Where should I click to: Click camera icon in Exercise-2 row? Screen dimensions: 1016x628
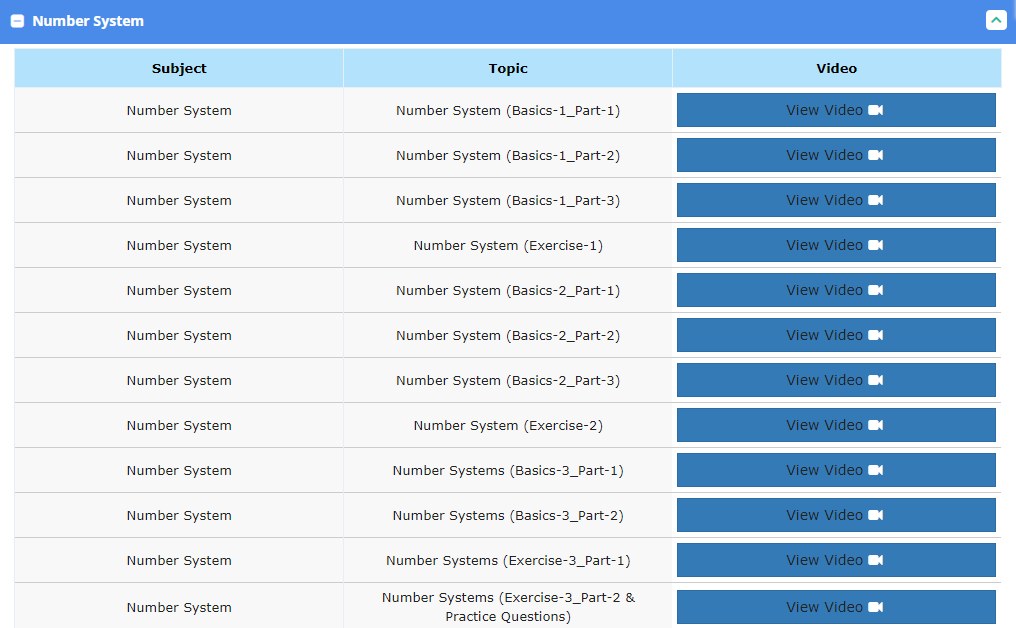click(875, 425)
